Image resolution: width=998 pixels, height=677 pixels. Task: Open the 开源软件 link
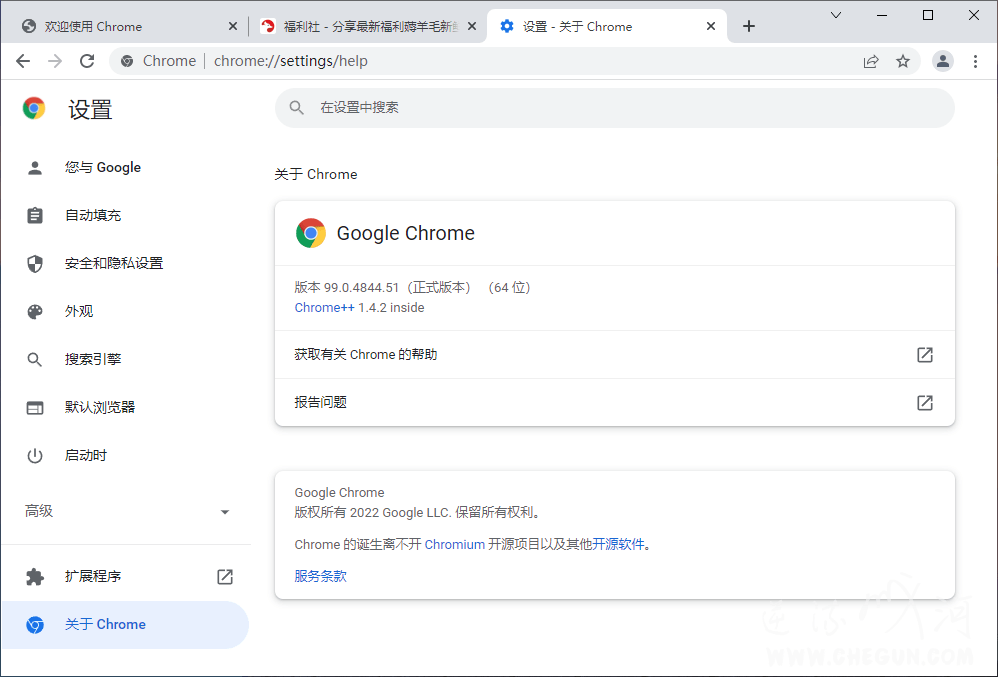619,544
